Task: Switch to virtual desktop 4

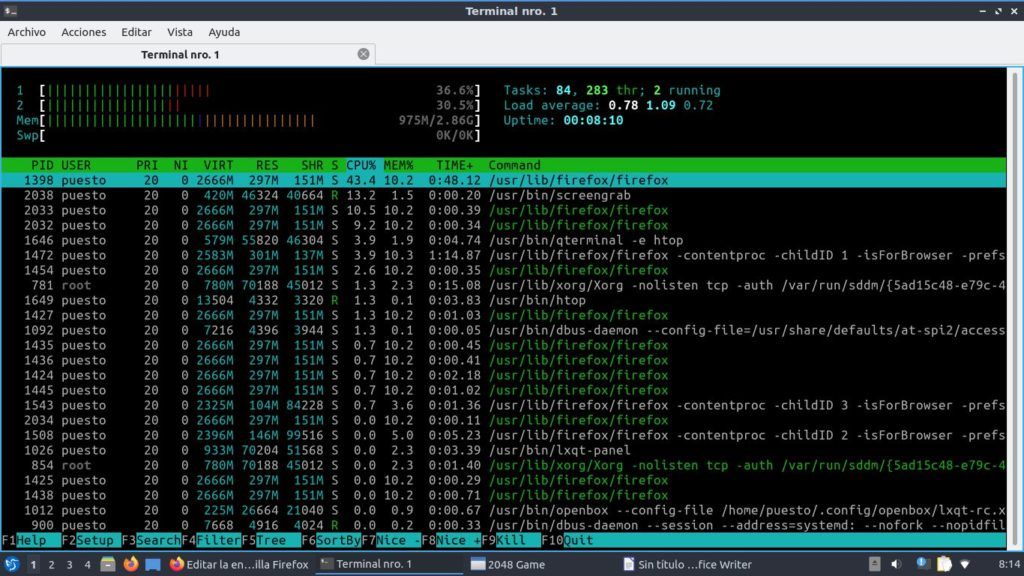Action: coord(87,565)
